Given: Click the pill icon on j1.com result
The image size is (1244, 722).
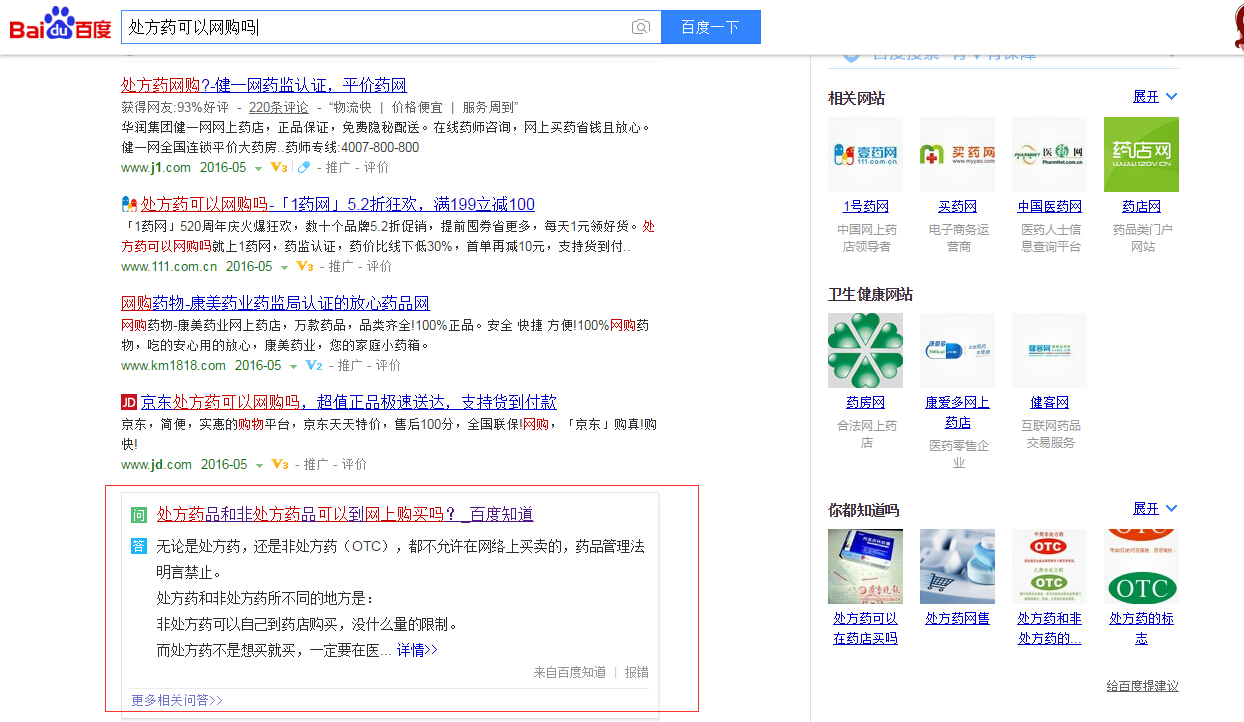Looking at the screenshot, I should click(304, 168).
